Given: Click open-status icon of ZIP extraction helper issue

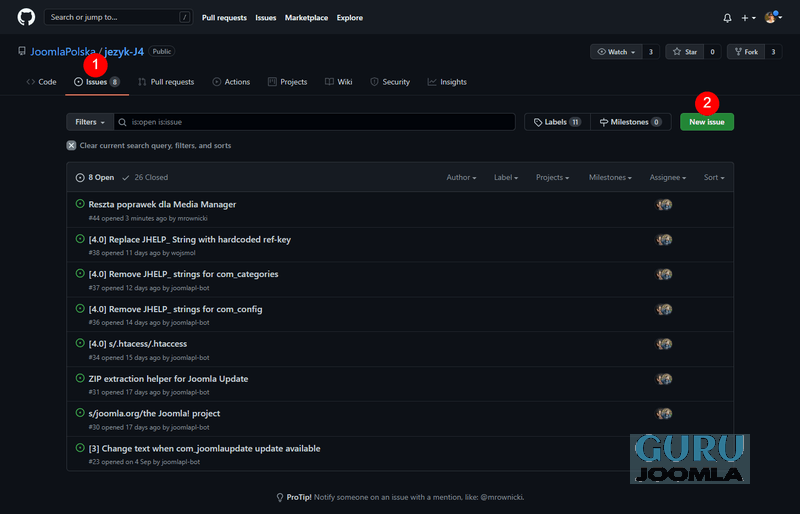Looking at the screenshot, I should pyautogui.click(x=80, y=378).
